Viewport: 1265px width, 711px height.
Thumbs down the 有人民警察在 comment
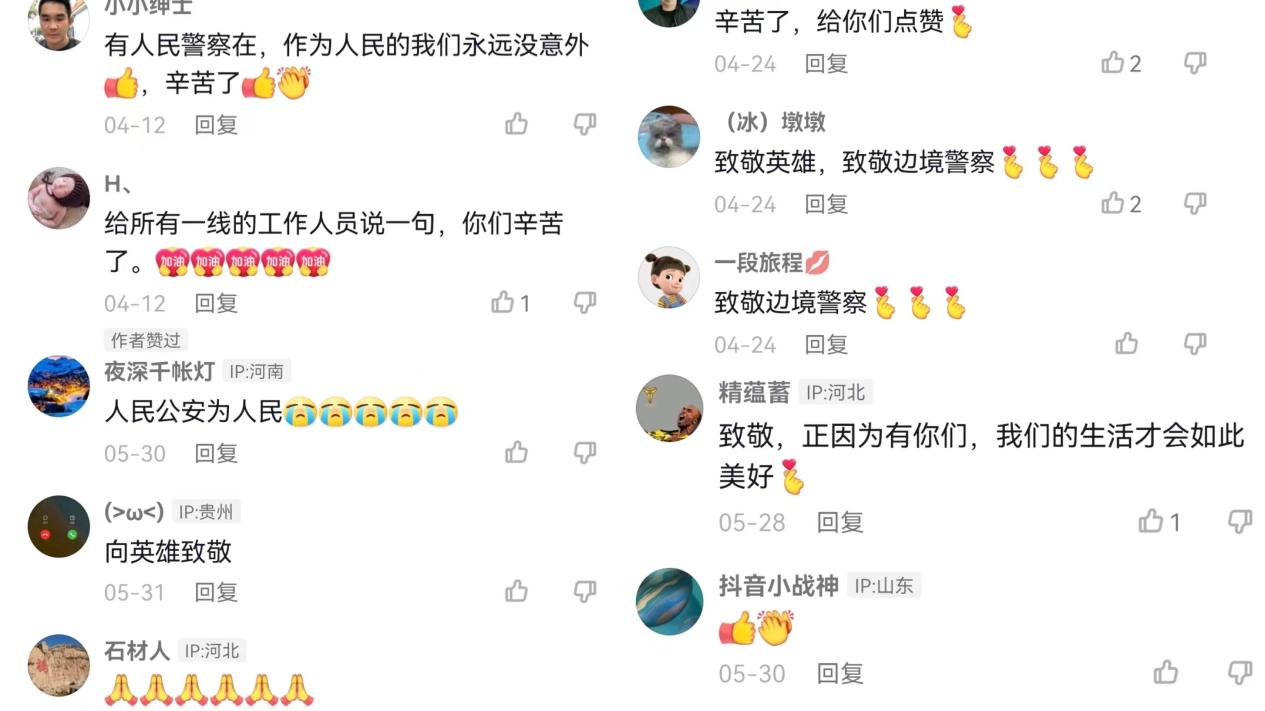pos(585,124)
